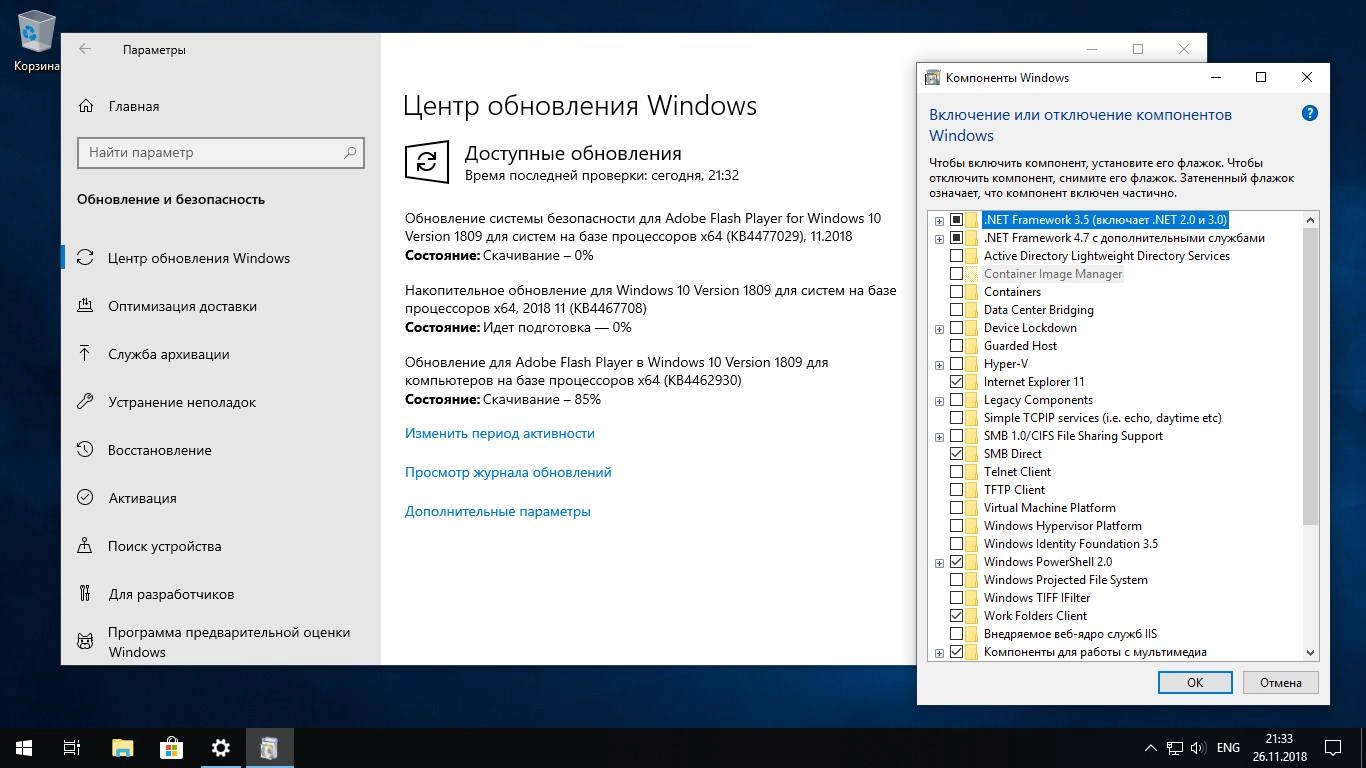This screenshot has width=1366, height=768.
Task: Select the Windows Identity Foundation 3.5 row
Action: tap(1071, 544)
